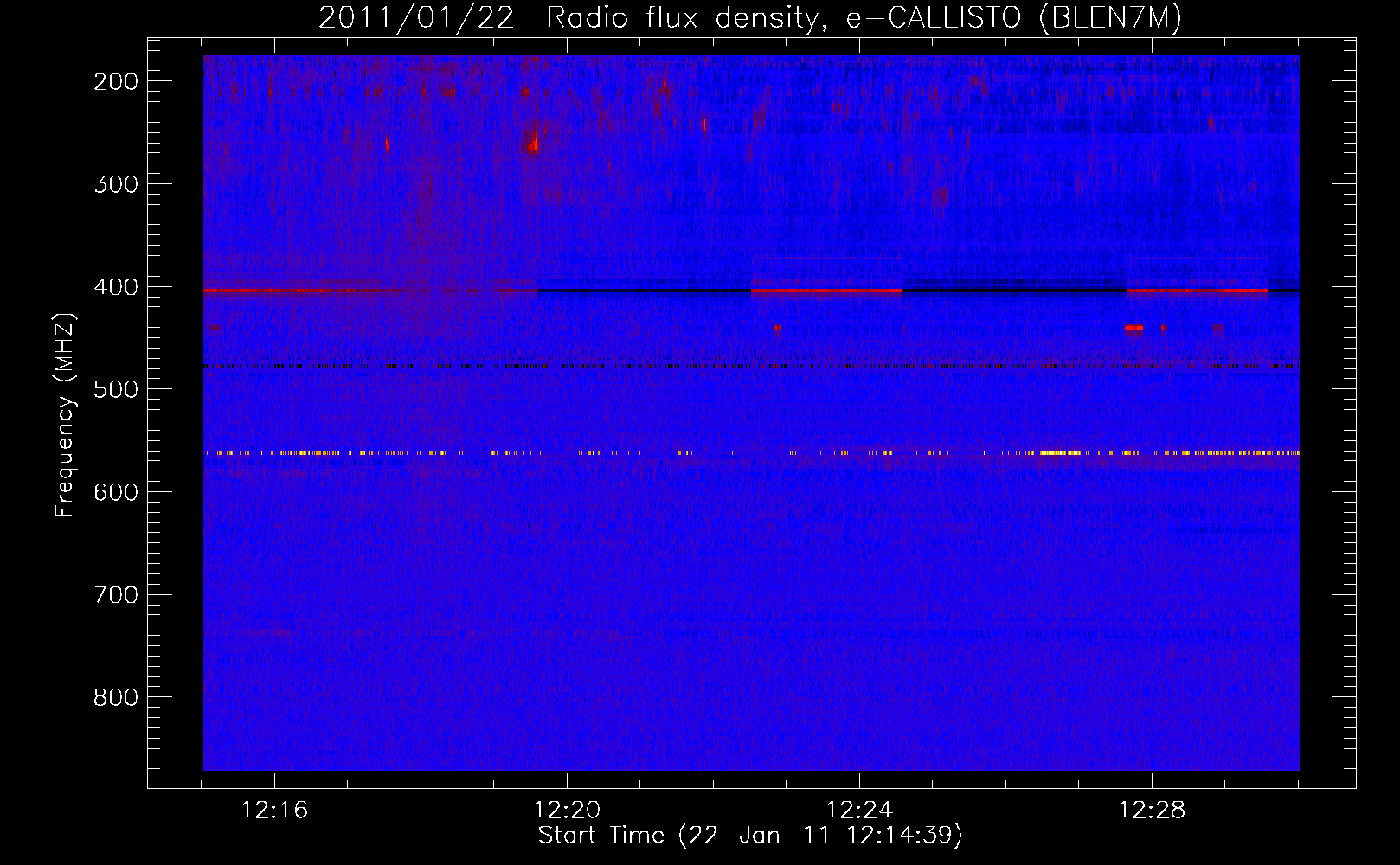Click the 500 frequency tick label
The height and width of the screenshot is (865, 1400).
116,389
